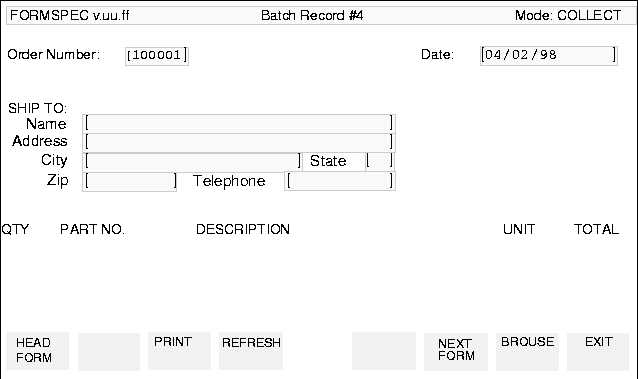Click the Mode: COLLECT status indicator
The width and height of the screenshot is (638, 379).
point(568,15)
